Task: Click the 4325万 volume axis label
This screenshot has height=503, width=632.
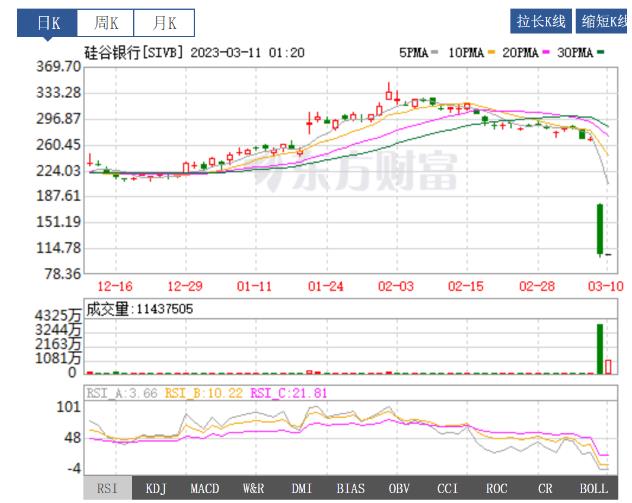Action: click(58, 316)
